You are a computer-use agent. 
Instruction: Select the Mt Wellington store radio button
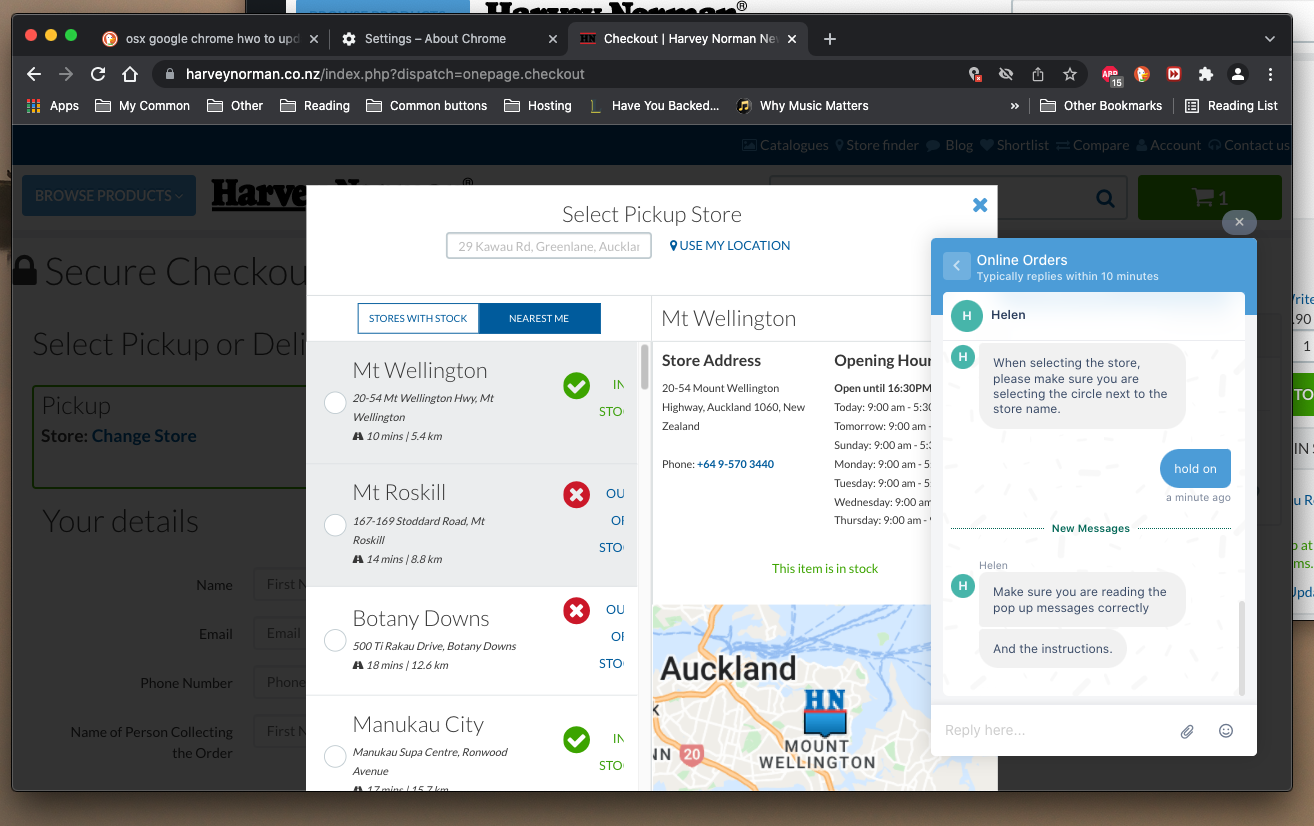click(x=336, y=402)
